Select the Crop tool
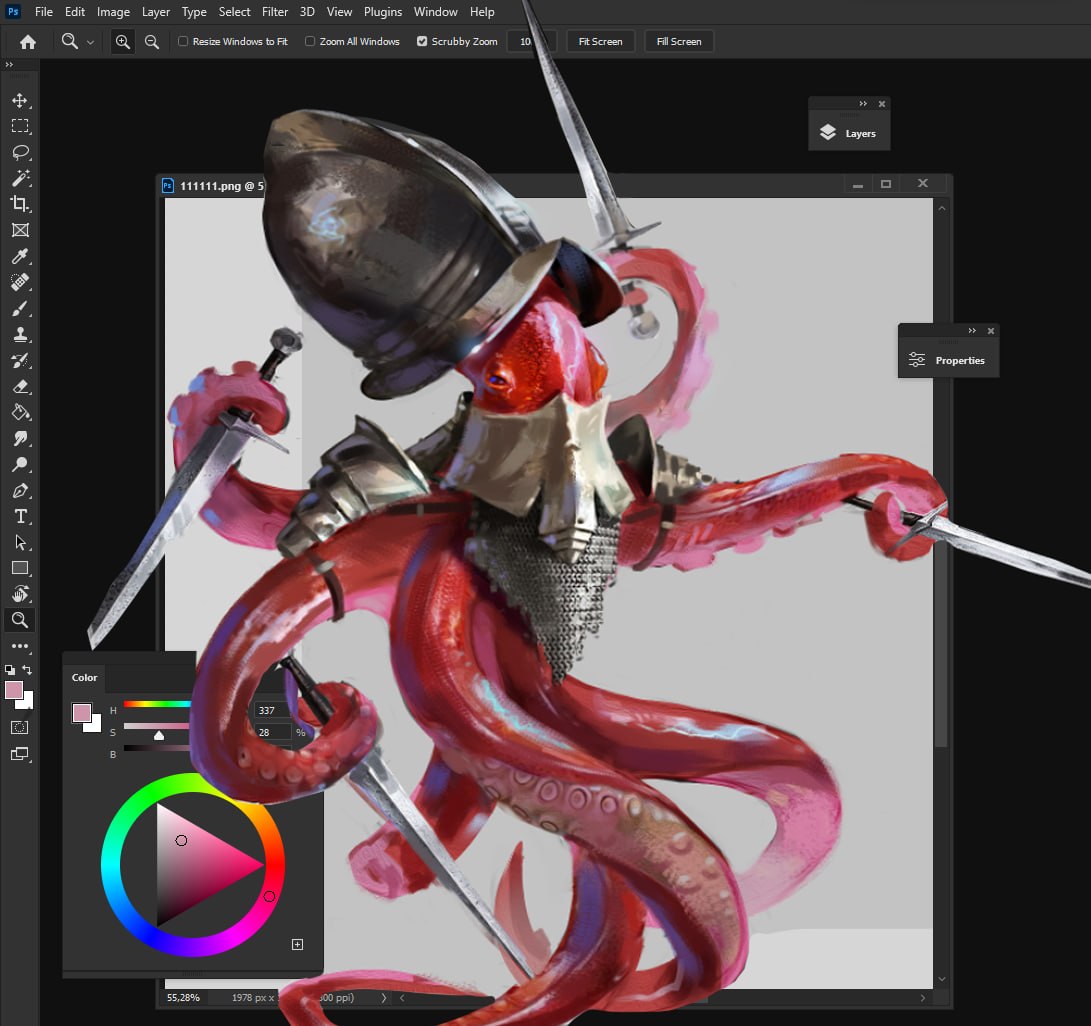Image resolution: width=1091 pixels, height=1026 pixels. coord(19,204)
